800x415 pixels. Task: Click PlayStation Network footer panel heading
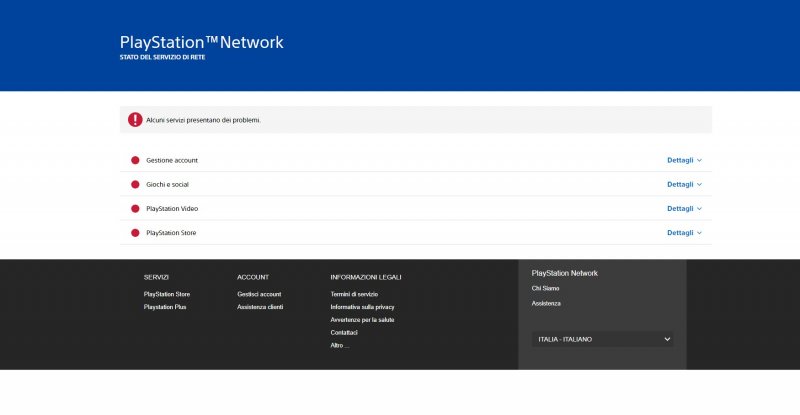pos(564,273)
